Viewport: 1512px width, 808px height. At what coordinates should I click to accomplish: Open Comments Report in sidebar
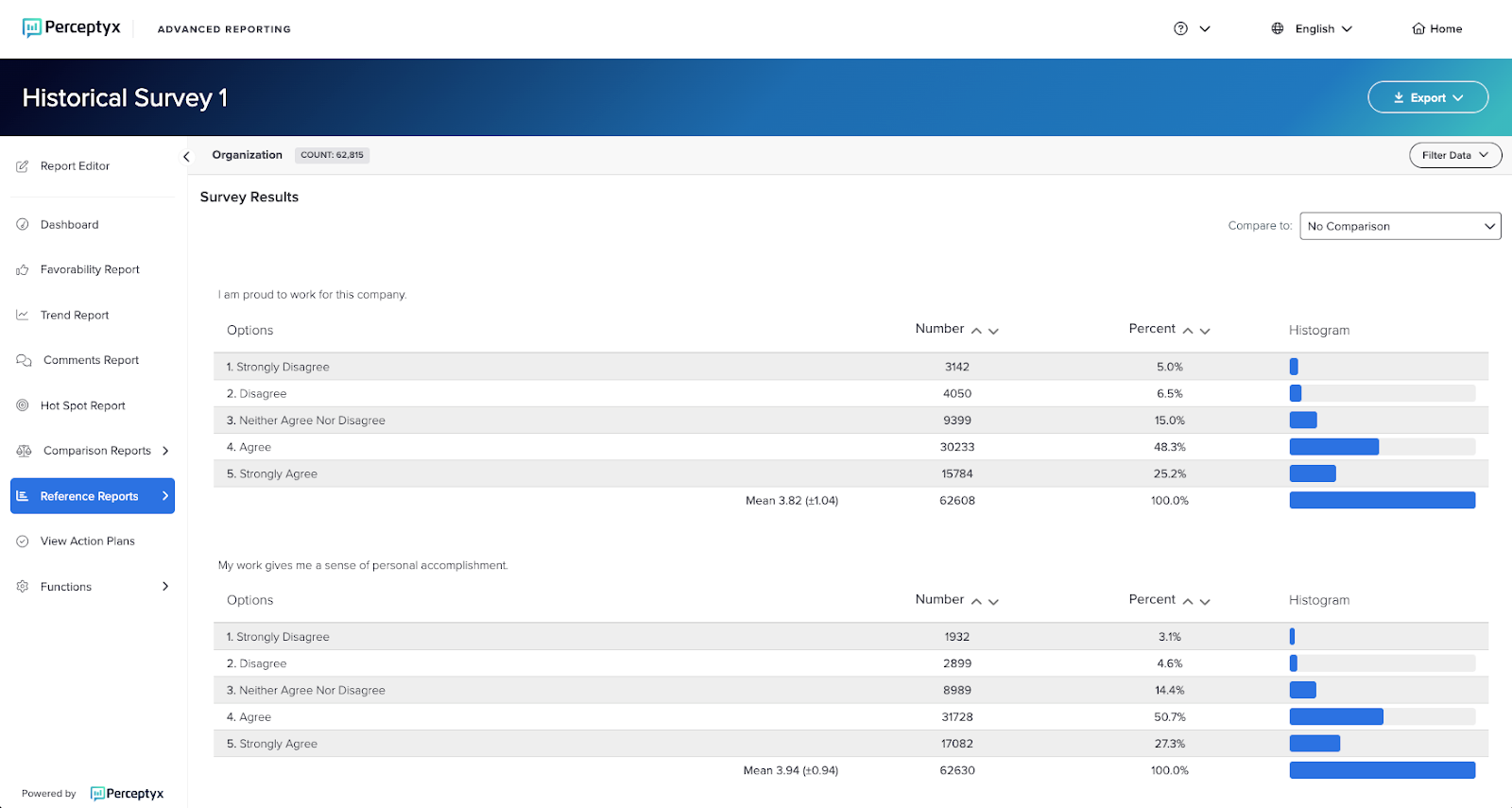click(x=91, y=361)
